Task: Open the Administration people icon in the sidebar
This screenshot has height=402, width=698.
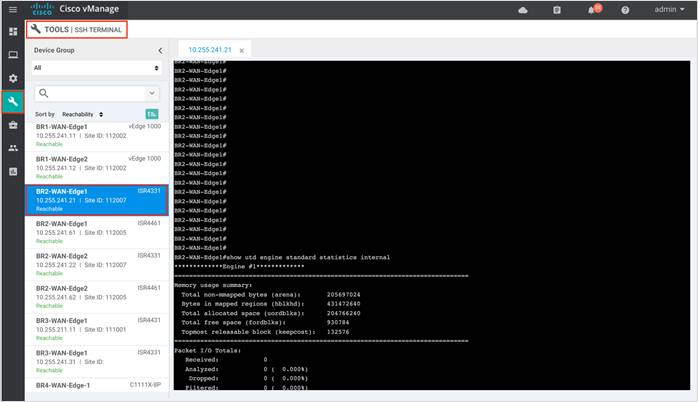Action: 13,148
